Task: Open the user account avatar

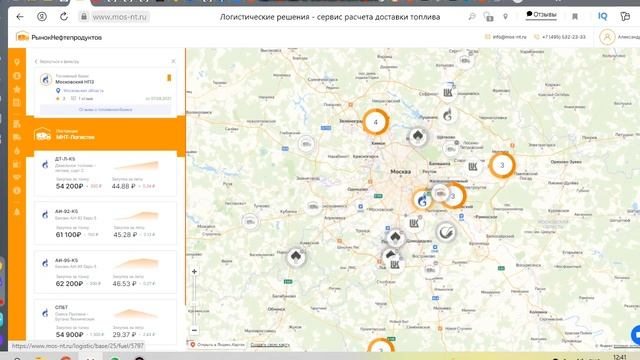Action: (x=607, y=37)
